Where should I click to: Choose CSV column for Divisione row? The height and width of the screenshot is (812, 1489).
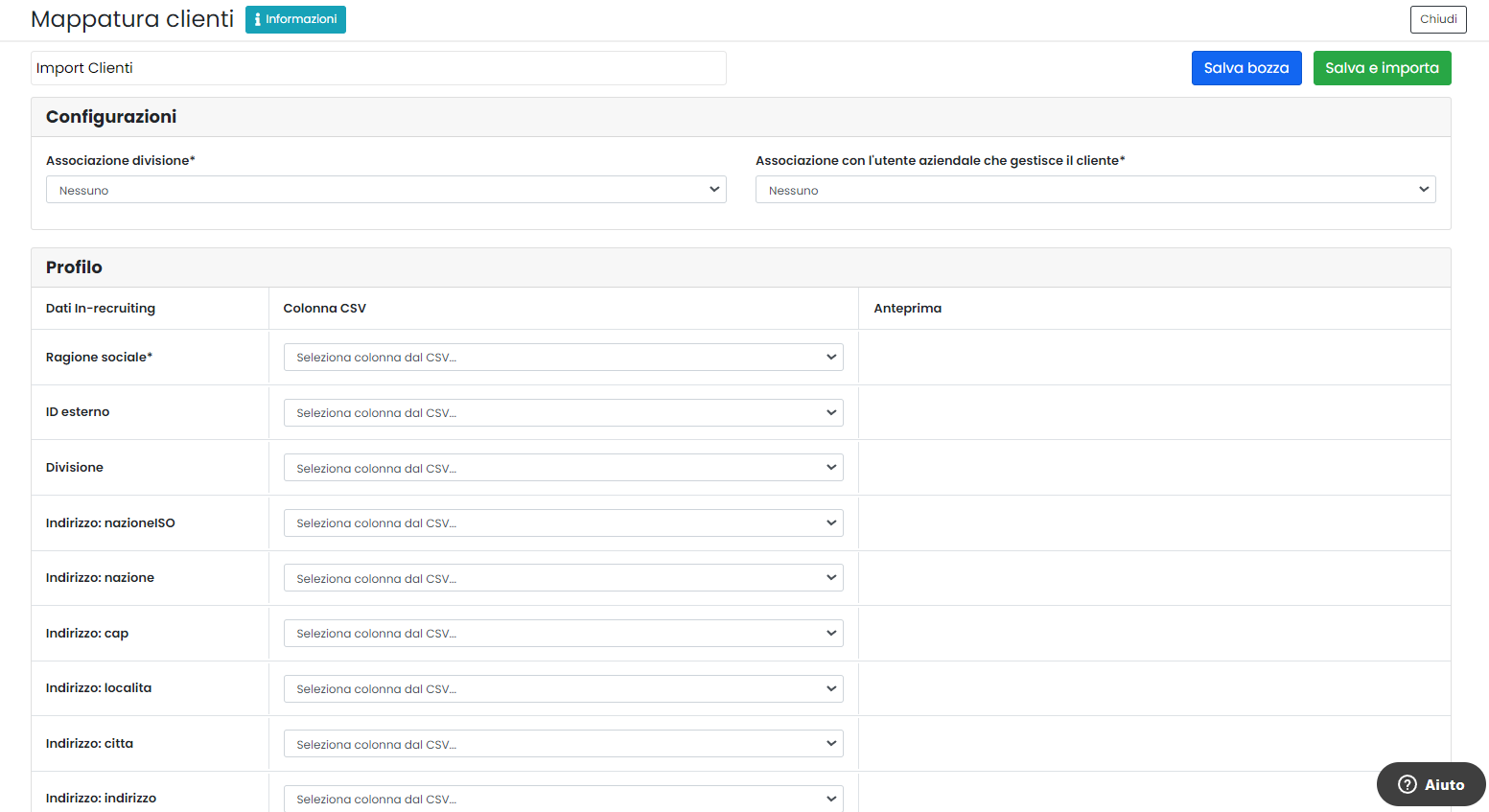(564, 468)
